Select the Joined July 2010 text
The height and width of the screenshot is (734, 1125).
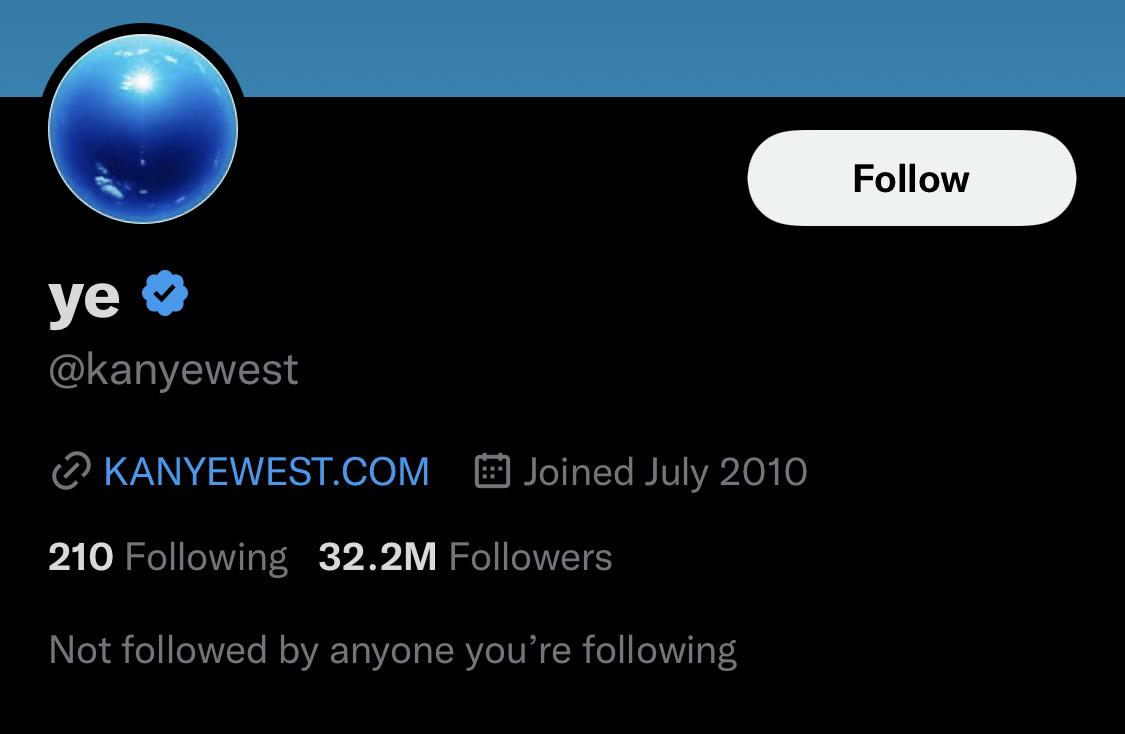point(665,472)
